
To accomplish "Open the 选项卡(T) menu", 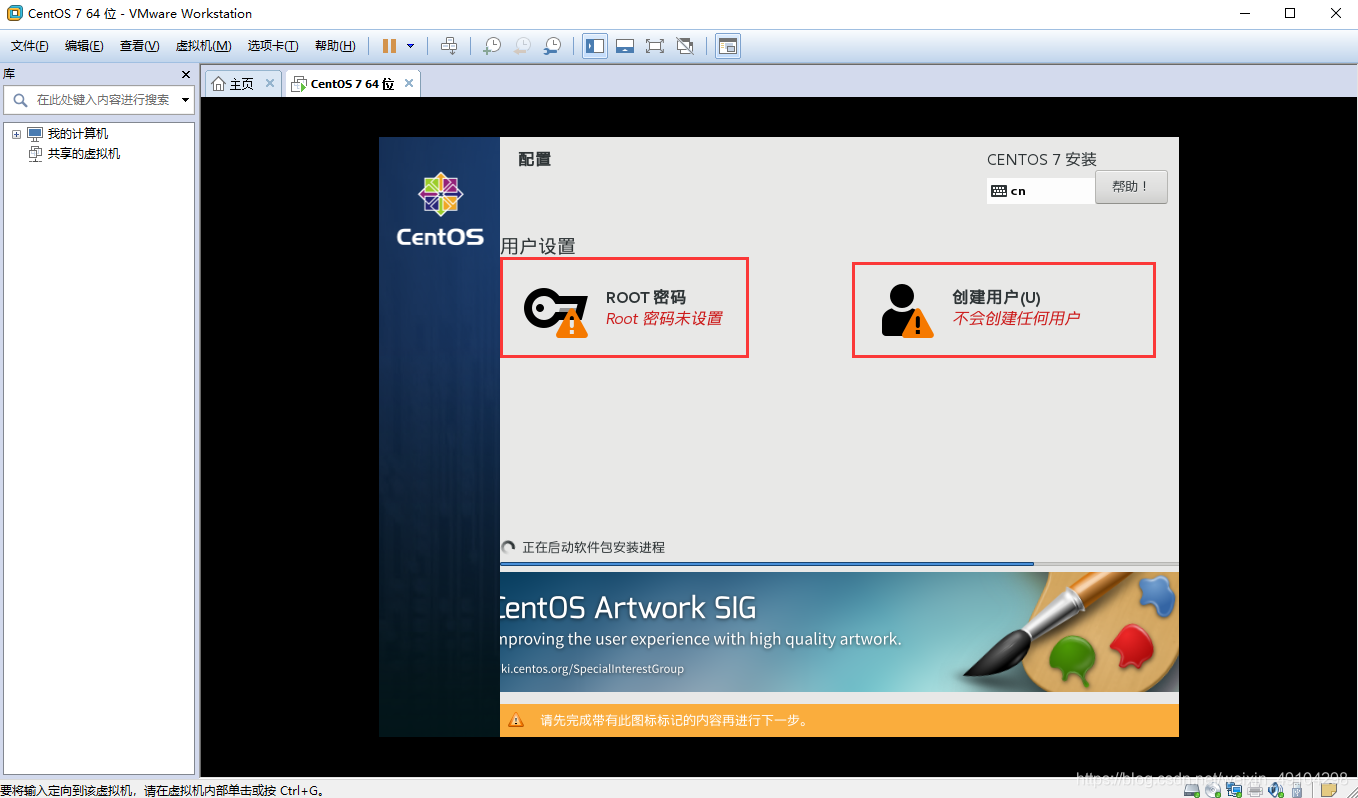I will click(x=273, y=46).
